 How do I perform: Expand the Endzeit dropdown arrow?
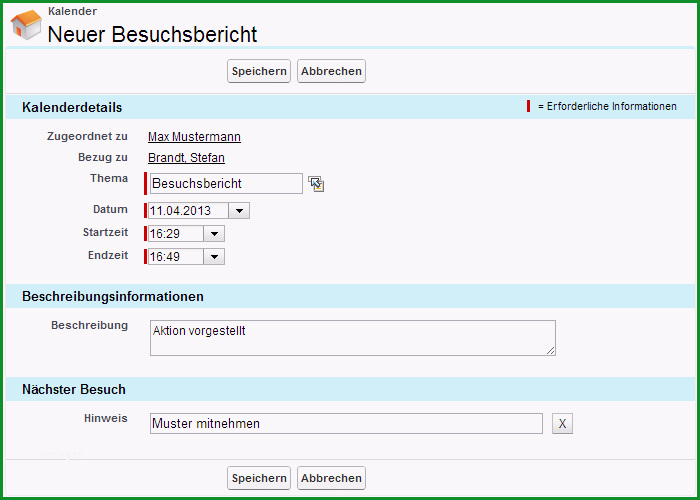[214, 257]
